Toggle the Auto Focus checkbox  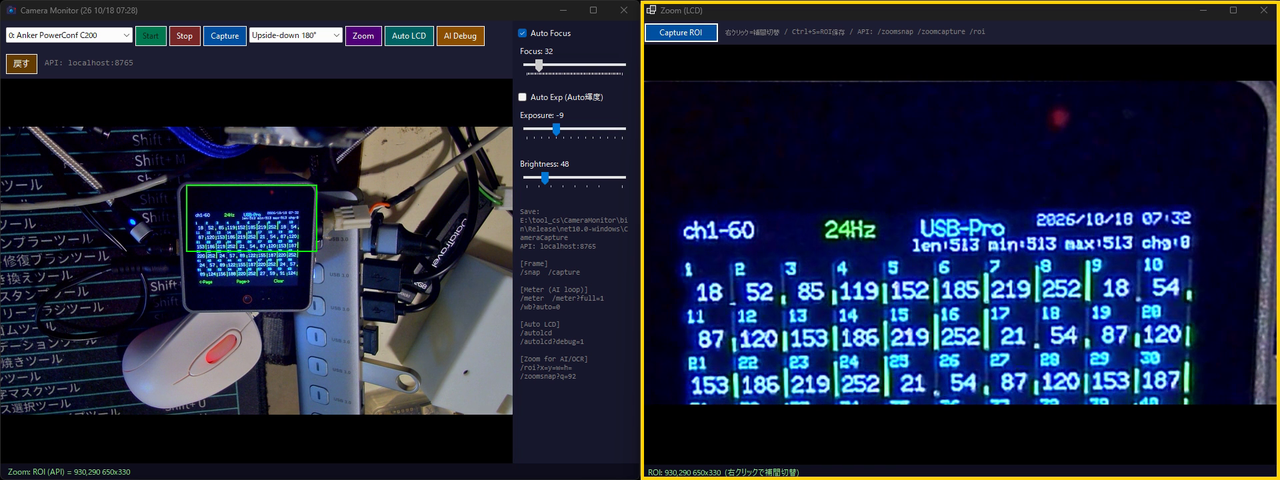click(x=522, y=33)
